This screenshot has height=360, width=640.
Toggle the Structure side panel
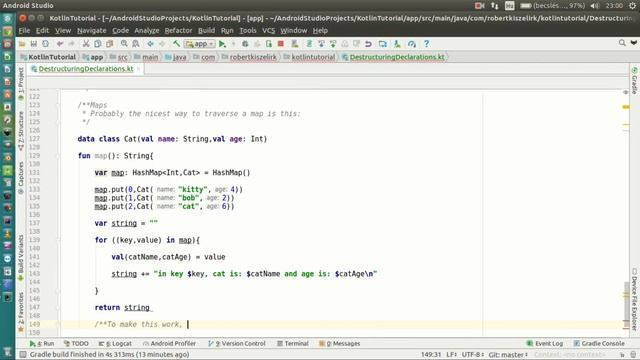21,131
